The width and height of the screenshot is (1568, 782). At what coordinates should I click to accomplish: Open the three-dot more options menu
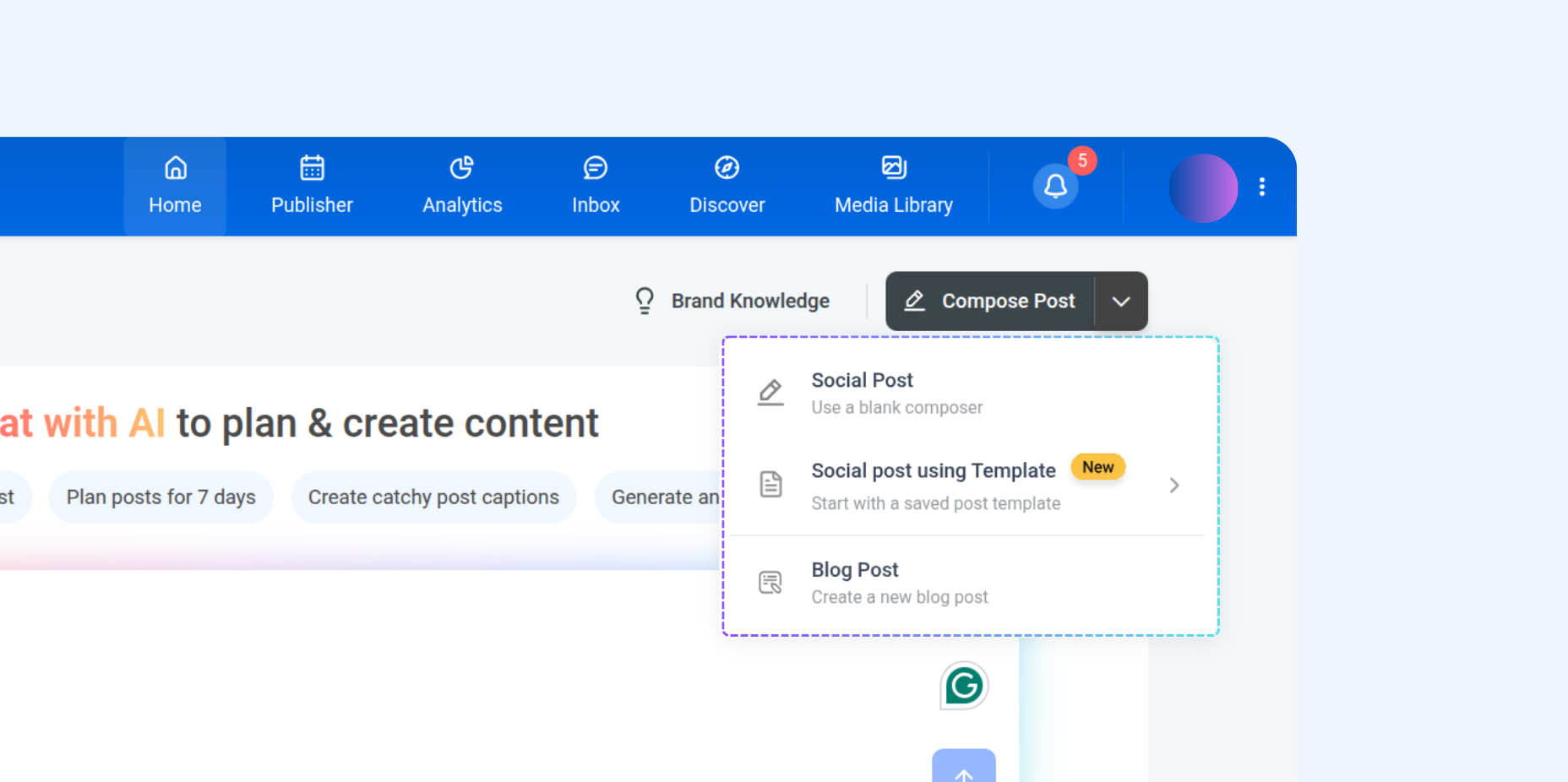click(x=1262, y=187)
